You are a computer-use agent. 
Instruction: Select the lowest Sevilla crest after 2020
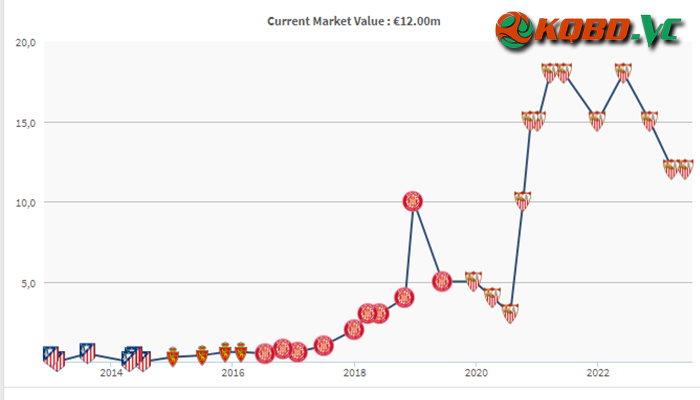510,313
